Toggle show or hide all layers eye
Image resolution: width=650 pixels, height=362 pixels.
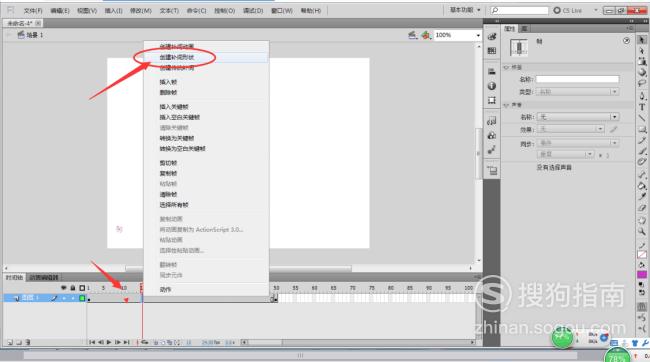63,287
